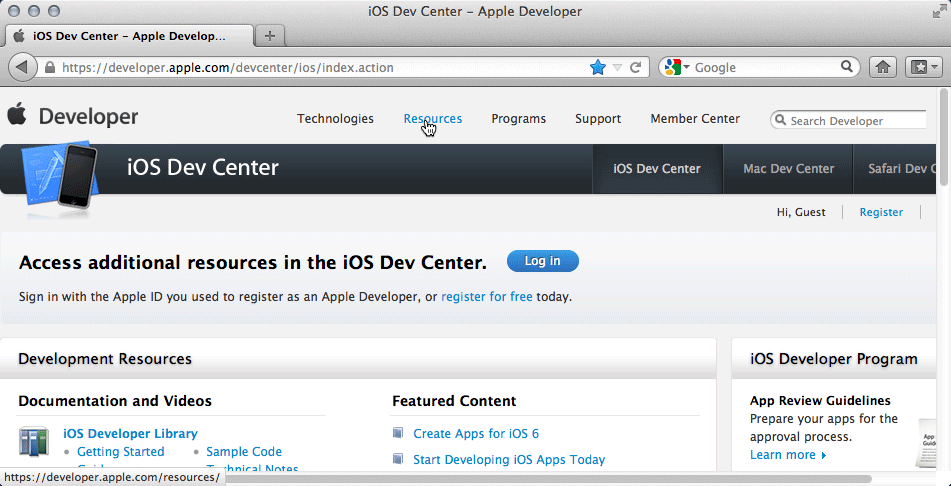Open the Support menu

(598, 119)
